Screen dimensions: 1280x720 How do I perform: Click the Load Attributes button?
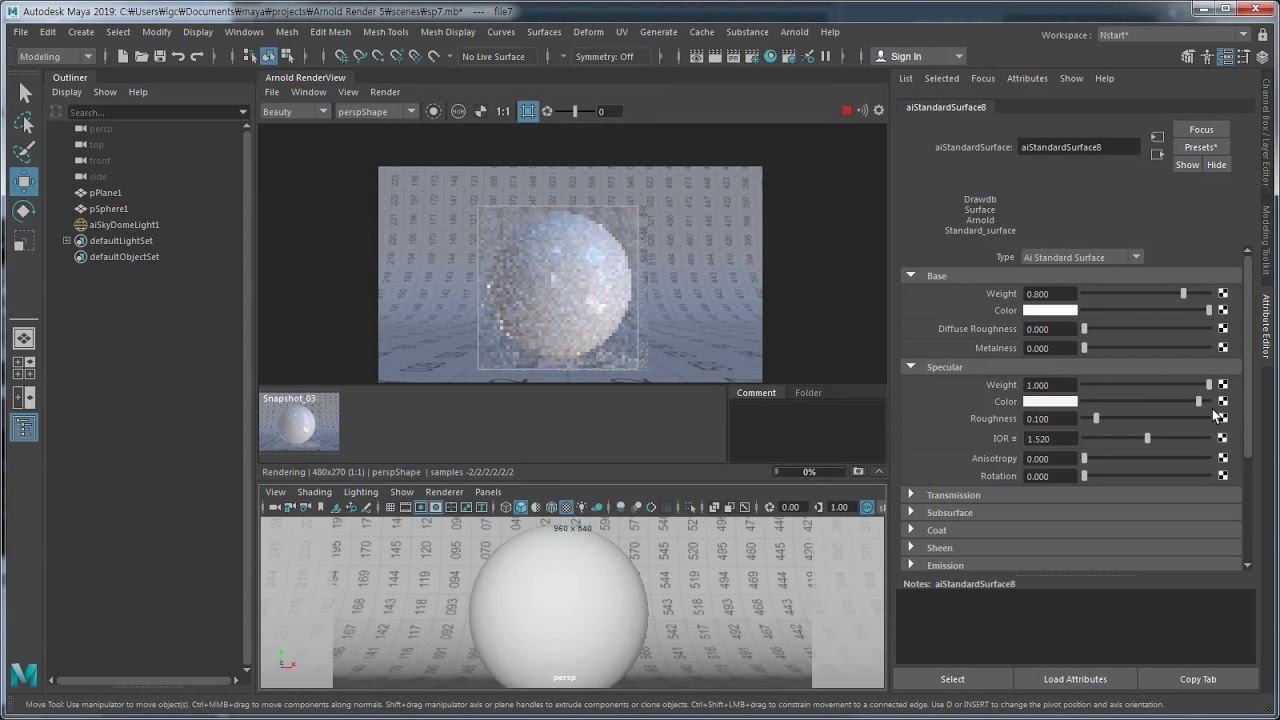click(1075, 679)
